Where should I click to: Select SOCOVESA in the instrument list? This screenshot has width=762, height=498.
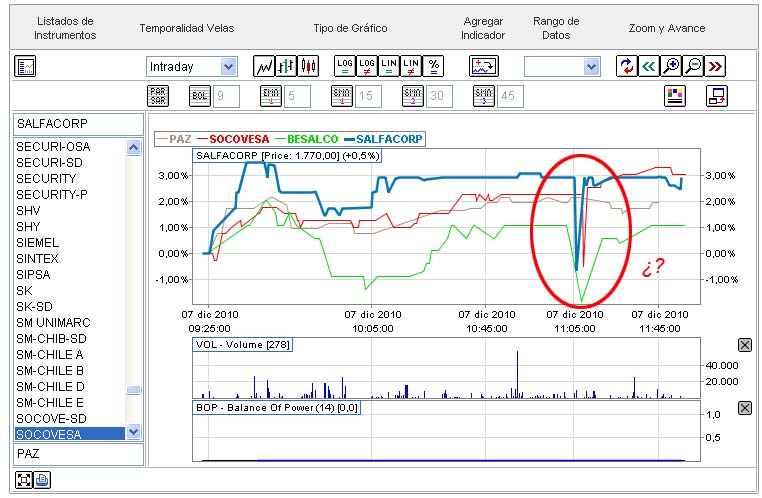69,434
